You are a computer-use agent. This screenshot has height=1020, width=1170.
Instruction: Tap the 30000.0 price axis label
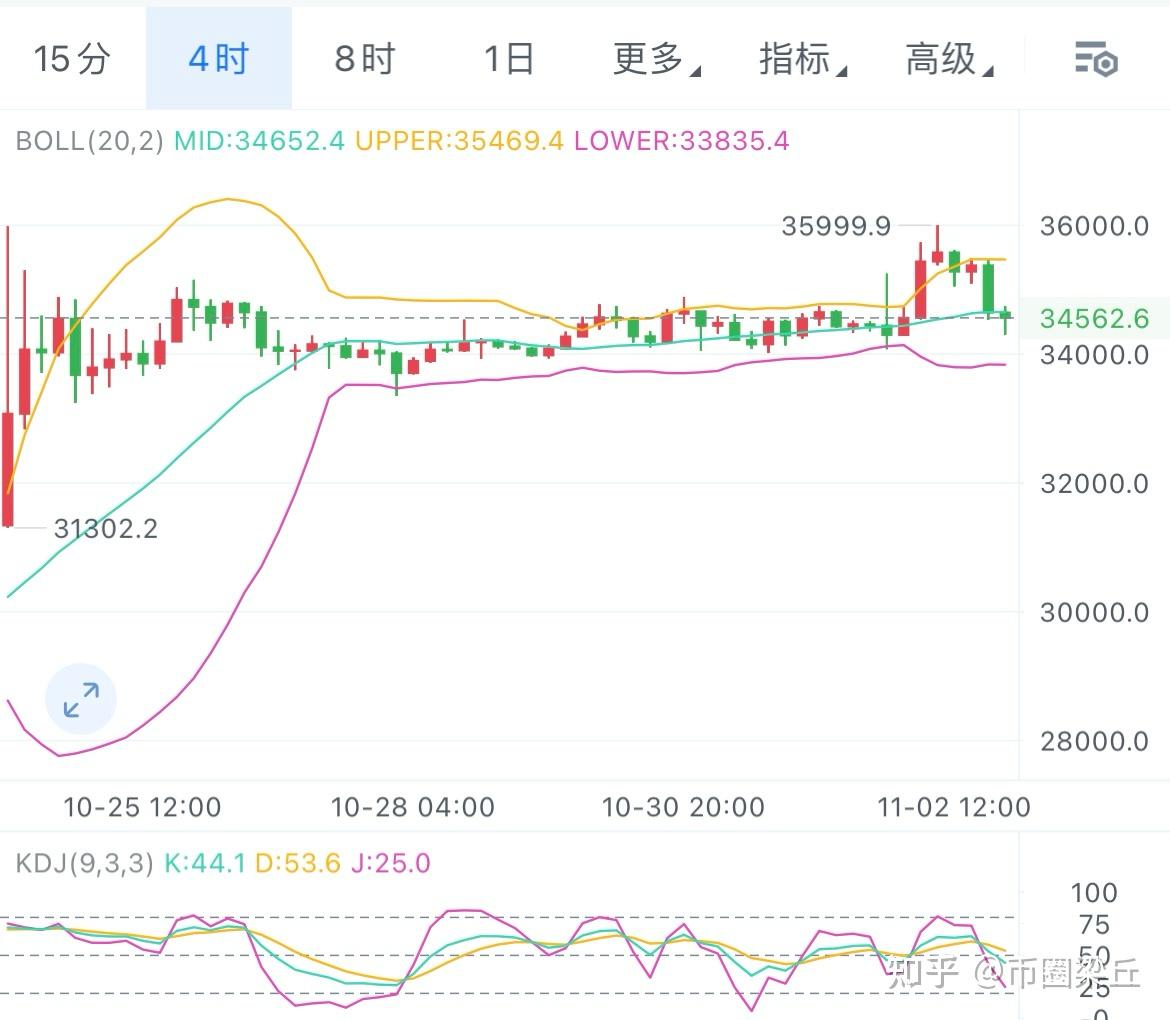click(1094, 613)
